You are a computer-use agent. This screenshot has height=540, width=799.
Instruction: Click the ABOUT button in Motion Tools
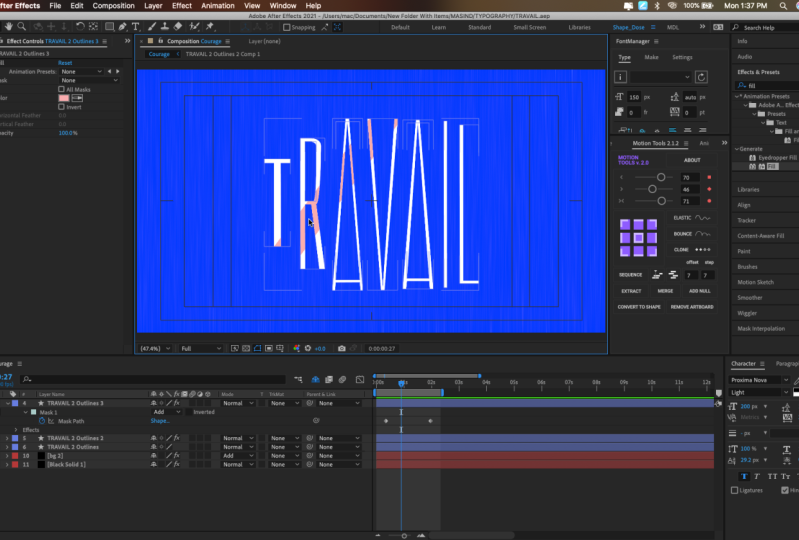point(691,160)
